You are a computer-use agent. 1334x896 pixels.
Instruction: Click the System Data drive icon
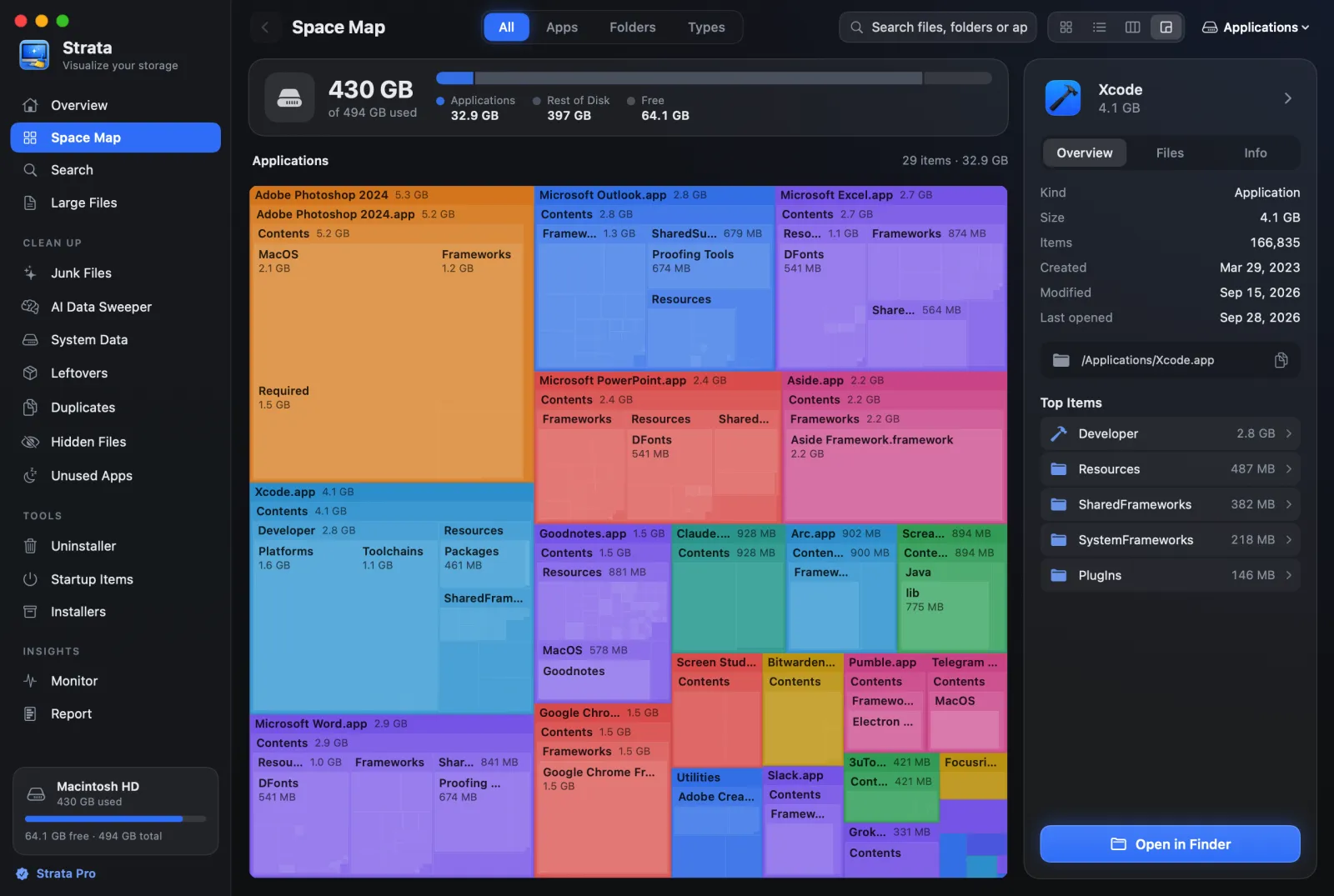[30, 340]
